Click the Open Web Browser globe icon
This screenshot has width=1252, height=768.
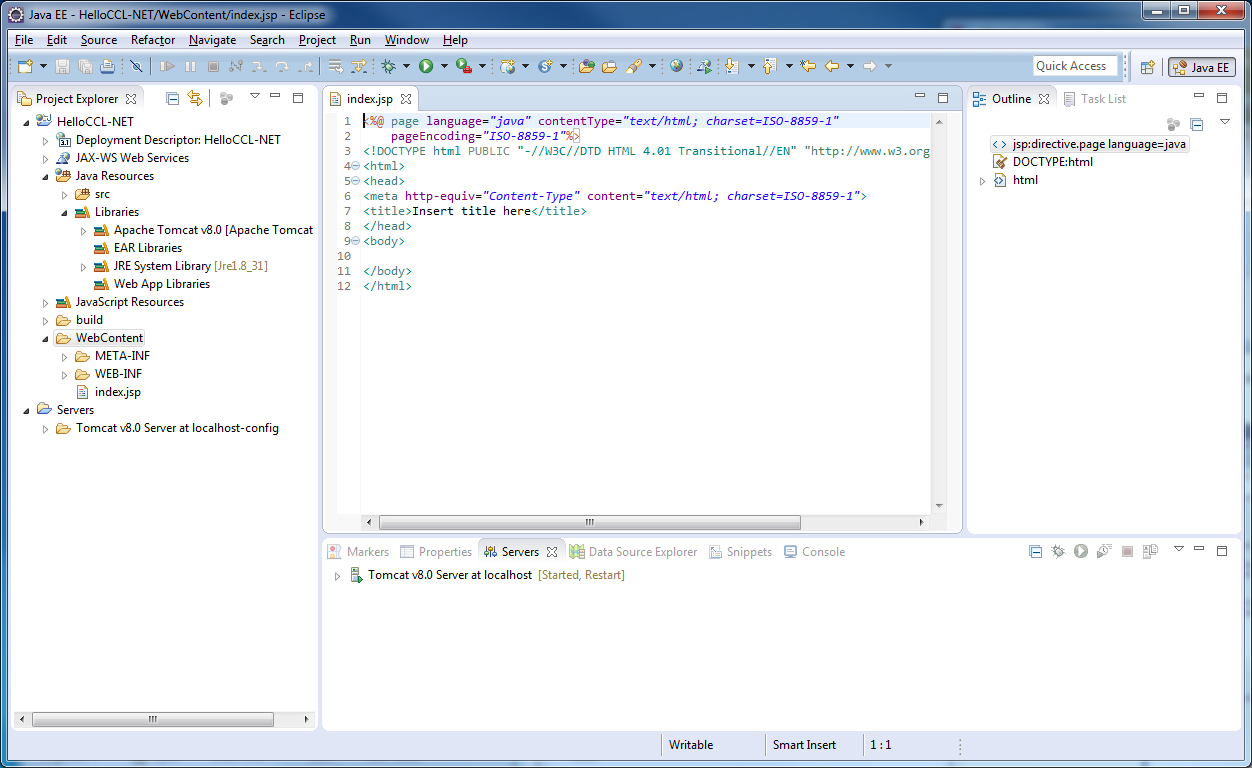tap(677, 66)
